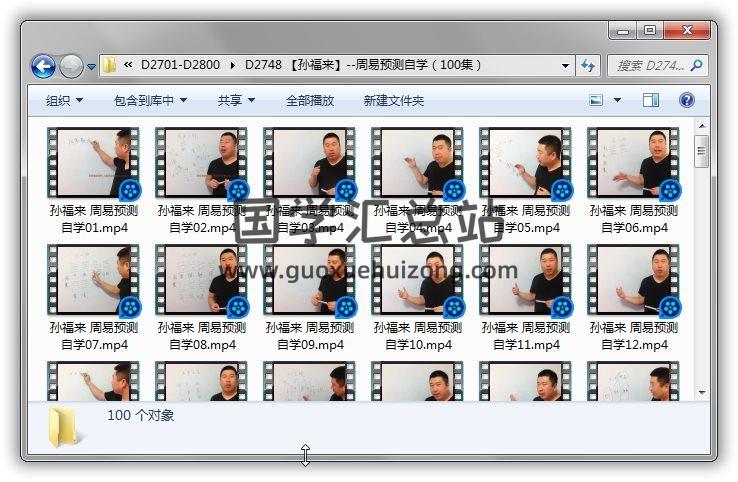Click the folder icon in address bar
The height and width of the screenshot is (482, 738).
pos(109,65)
